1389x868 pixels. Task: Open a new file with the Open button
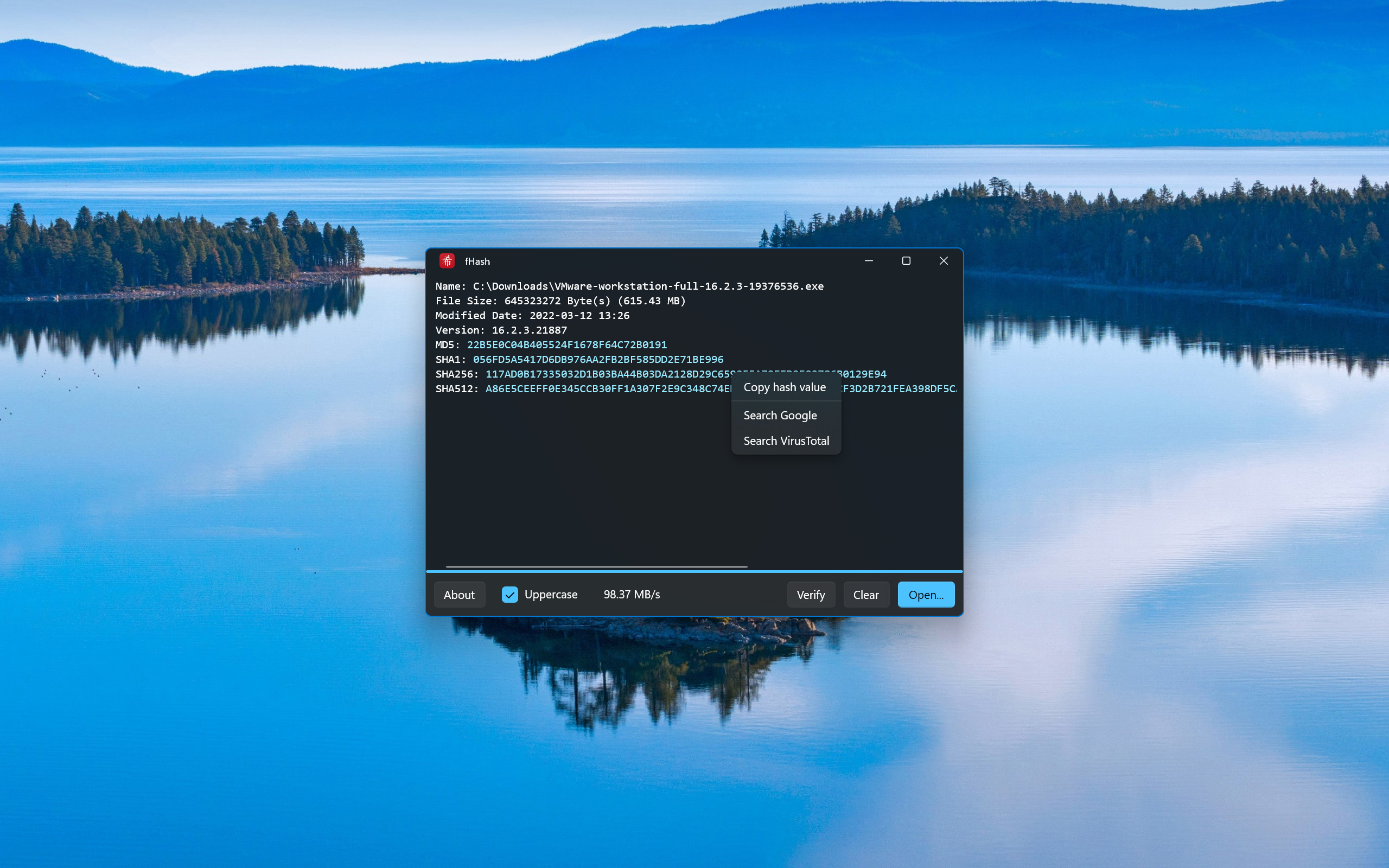click(925, 594)
